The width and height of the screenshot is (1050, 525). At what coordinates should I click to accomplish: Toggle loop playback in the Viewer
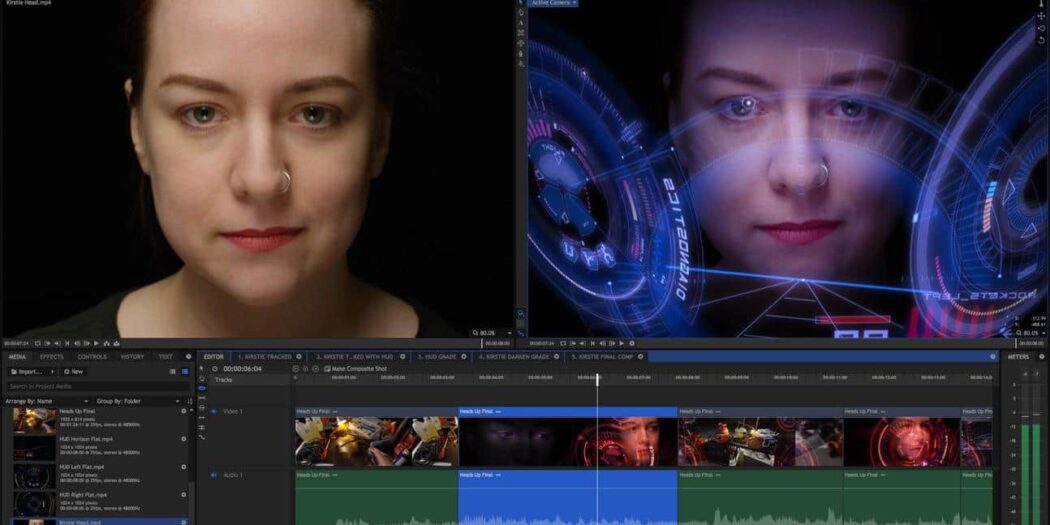pos(563,343)
